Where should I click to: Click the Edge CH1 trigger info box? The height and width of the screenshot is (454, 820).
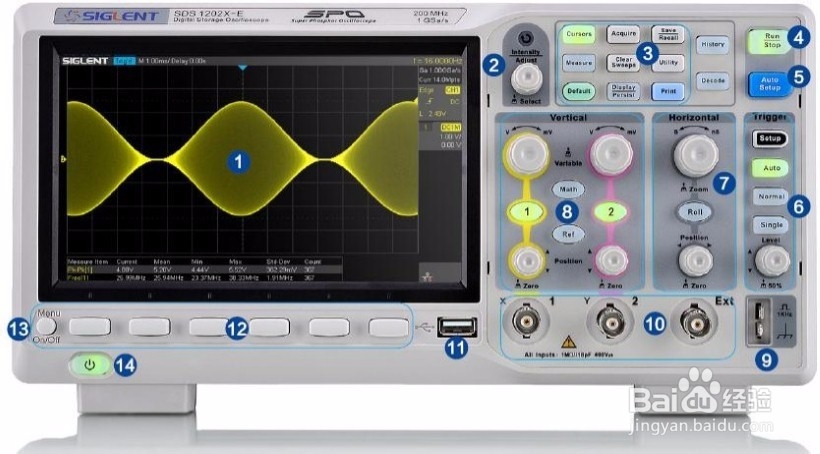440,102
